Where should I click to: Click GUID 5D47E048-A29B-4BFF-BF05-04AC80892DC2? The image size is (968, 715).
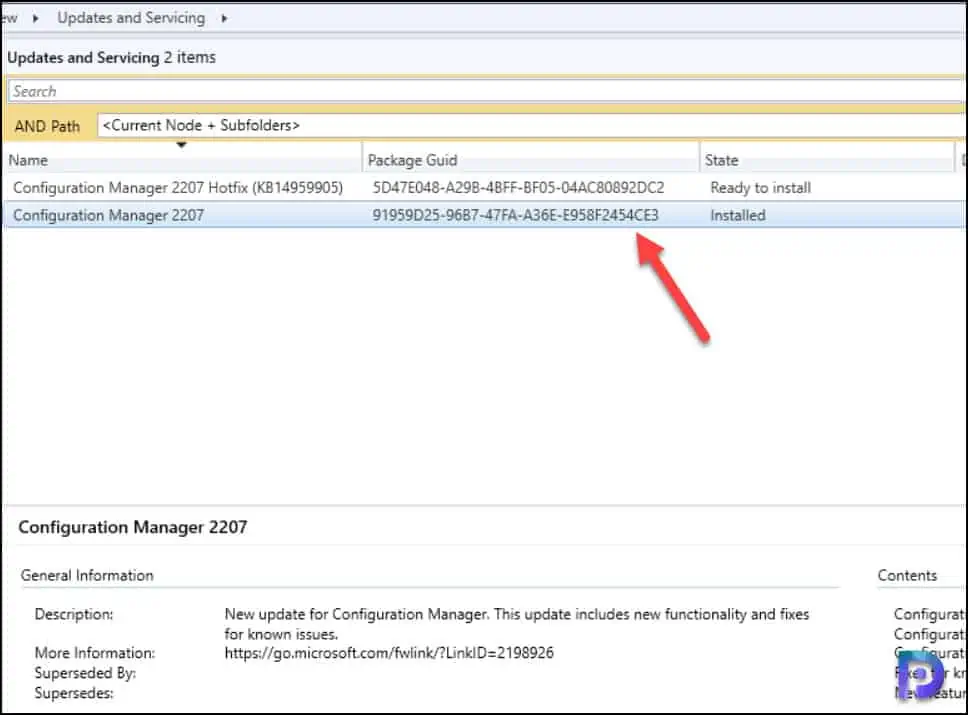[x=518, y=188]
